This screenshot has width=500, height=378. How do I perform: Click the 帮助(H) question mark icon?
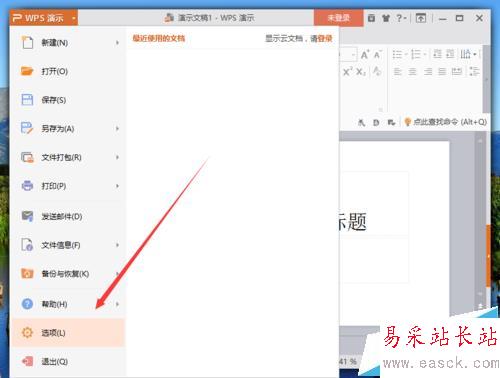click(x=27, y=304)
